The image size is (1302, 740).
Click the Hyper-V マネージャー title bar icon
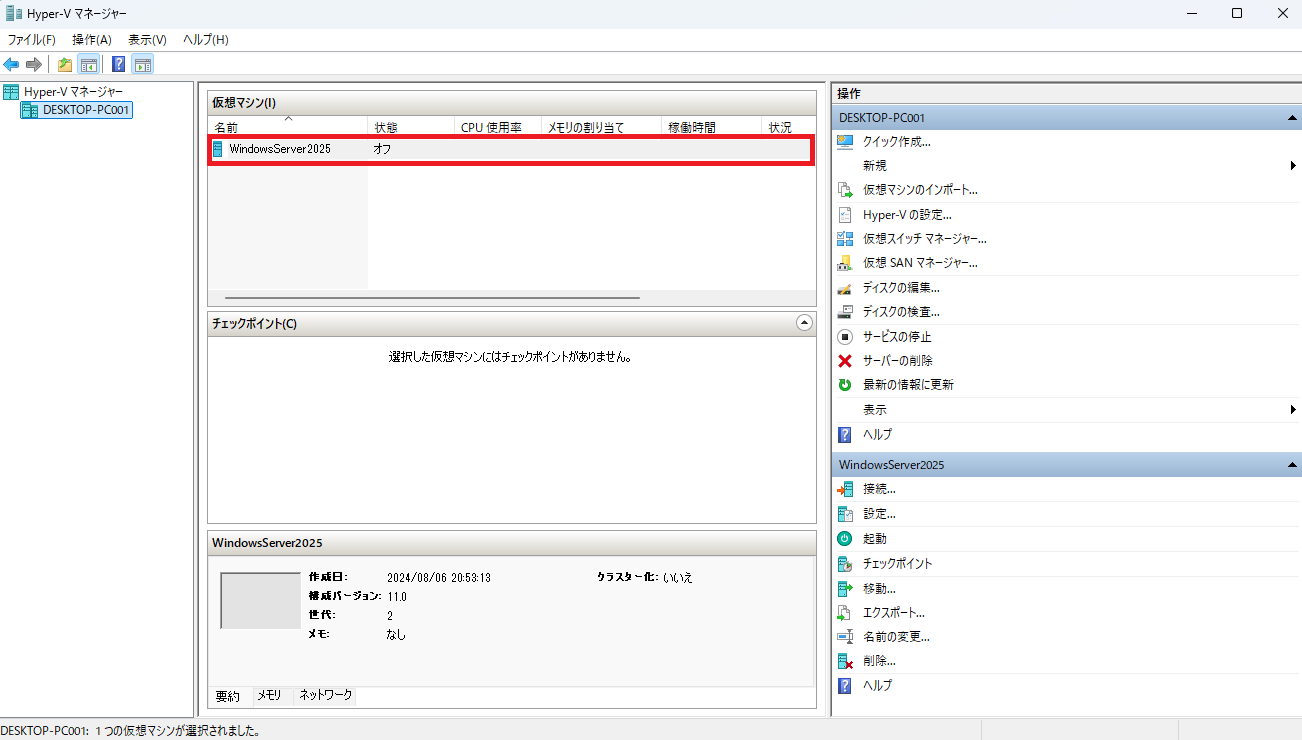[x=13, y=13]
